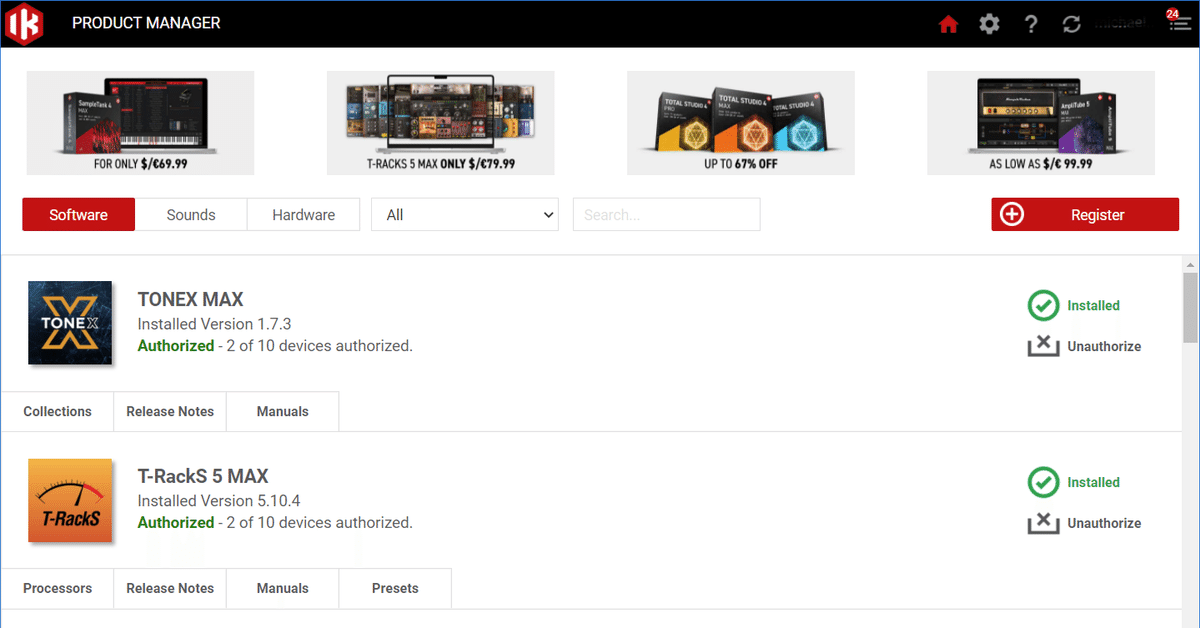Click the PRODUCT MANAGER title text

146,23
